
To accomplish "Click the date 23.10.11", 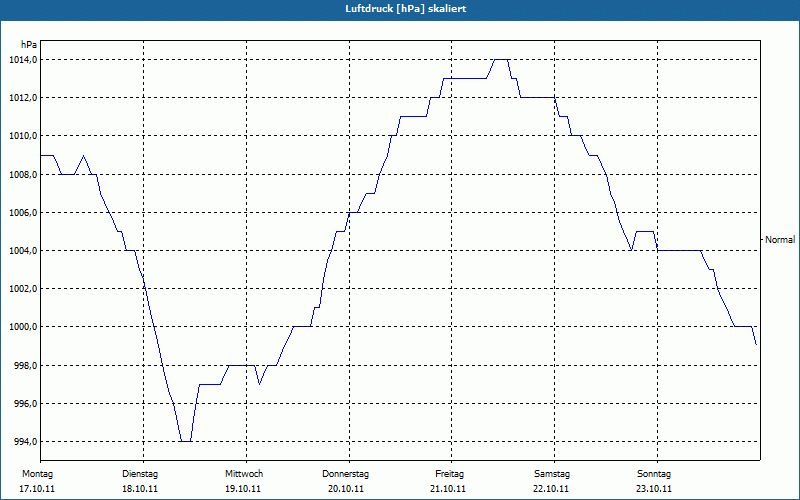I will click(x=654, y=489).
